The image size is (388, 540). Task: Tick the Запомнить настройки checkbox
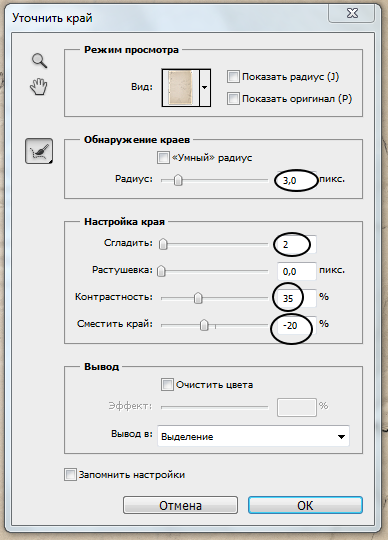coord(70,475)
